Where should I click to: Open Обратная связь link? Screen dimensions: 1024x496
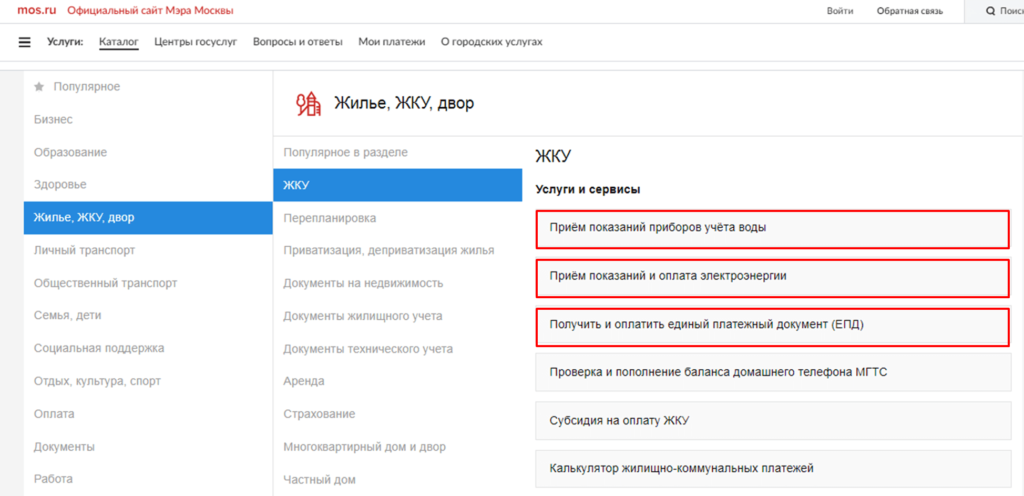tap(910, 11)
